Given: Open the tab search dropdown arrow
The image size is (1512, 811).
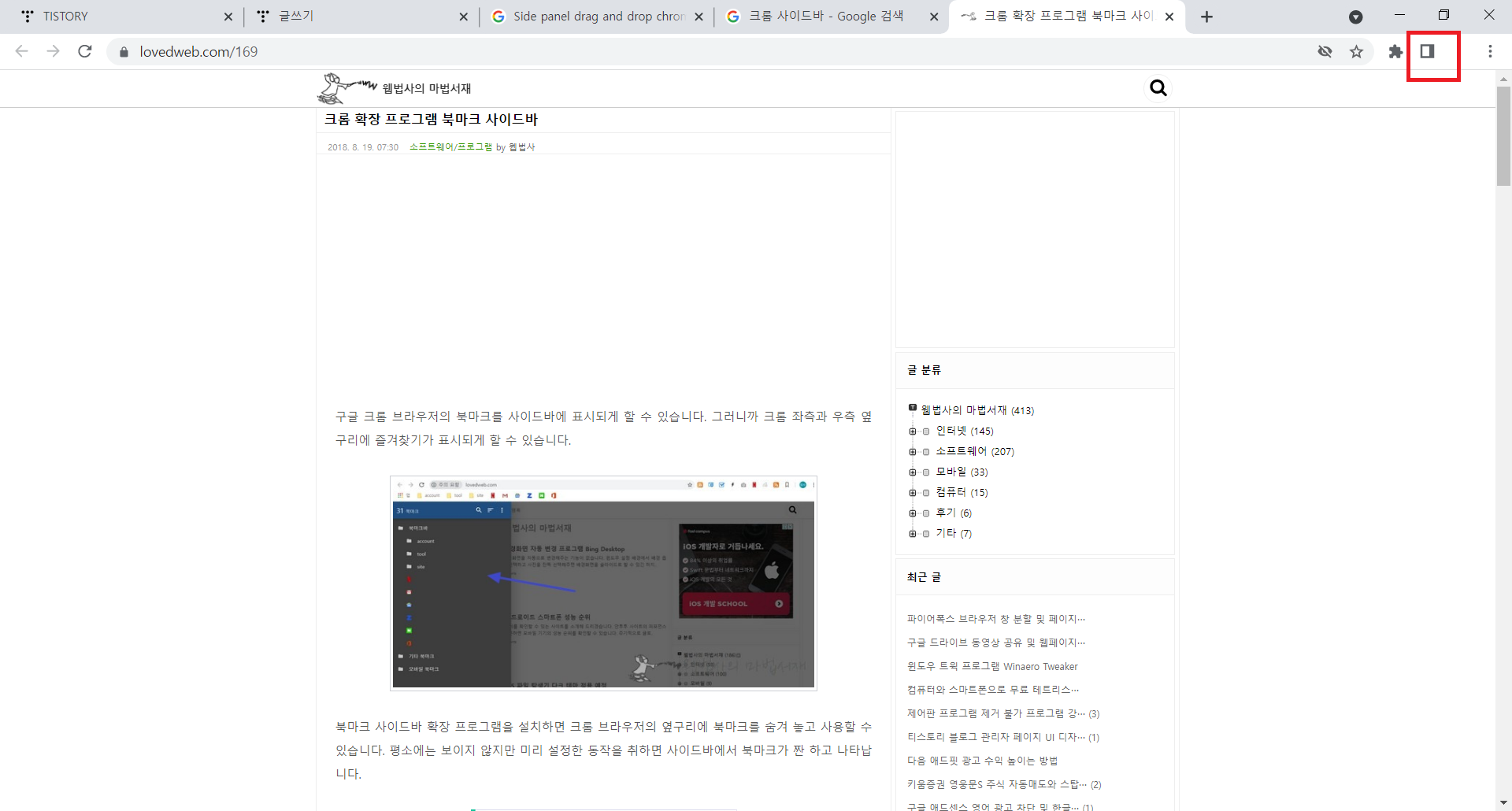Looking at the screenshot, I should pyautogui.click(x=1355, y=17).
